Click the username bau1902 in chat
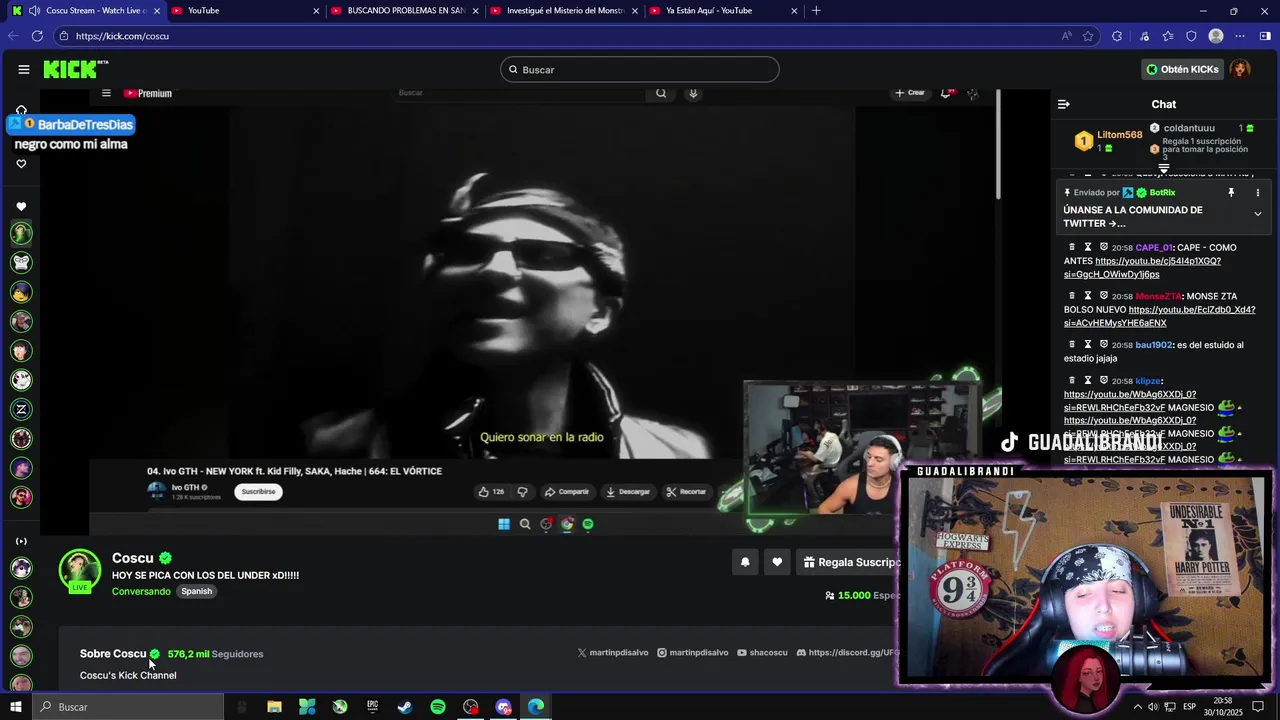The width and height of the screenshot is (1280, 720). coord(1153,345)
